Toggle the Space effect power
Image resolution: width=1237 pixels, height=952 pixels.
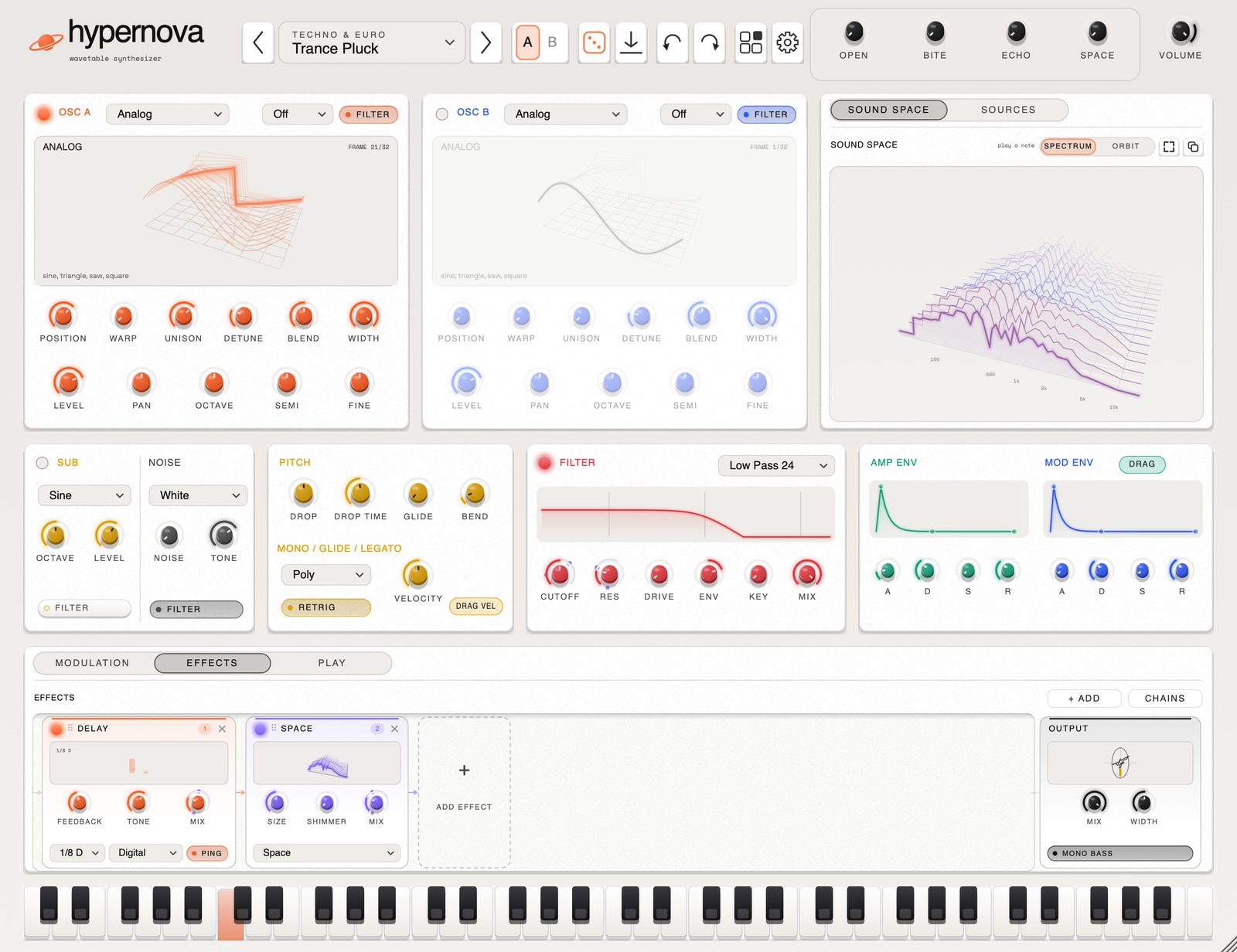pyautogui.click(x=261, y=729)
